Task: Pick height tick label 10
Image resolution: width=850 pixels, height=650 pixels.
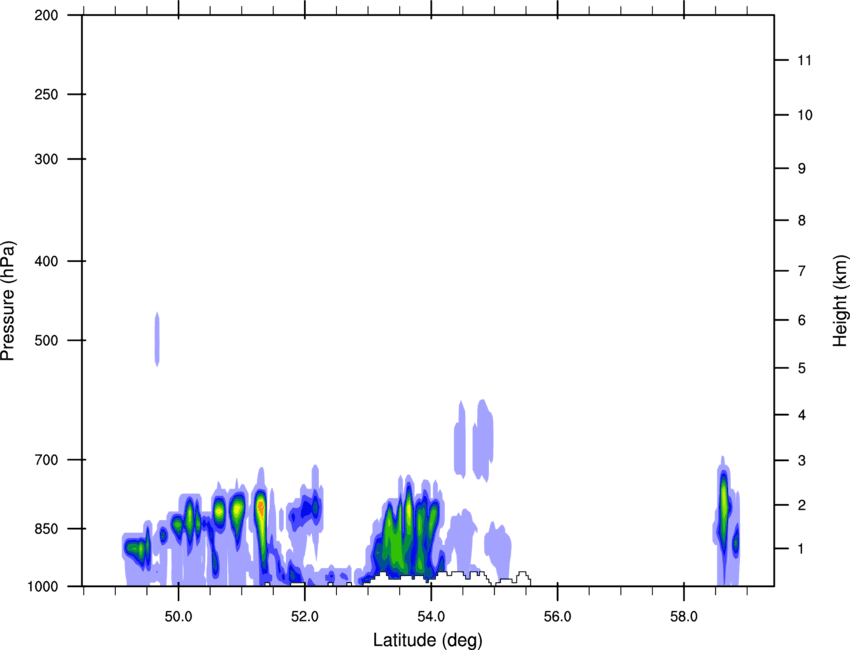Action: click(x=805, y=115)
